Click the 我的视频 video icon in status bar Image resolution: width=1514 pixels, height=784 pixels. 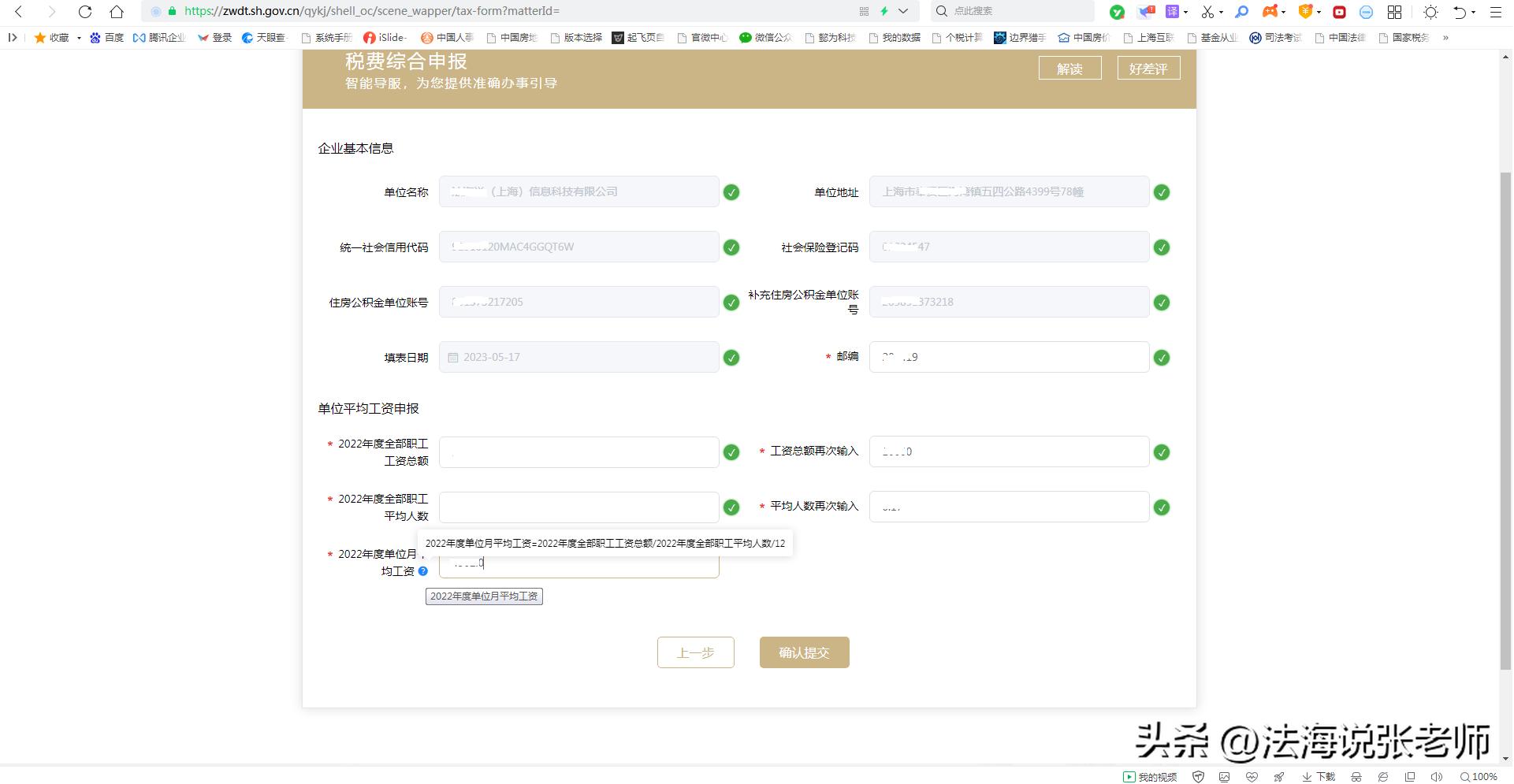[x=1148, y=776]
